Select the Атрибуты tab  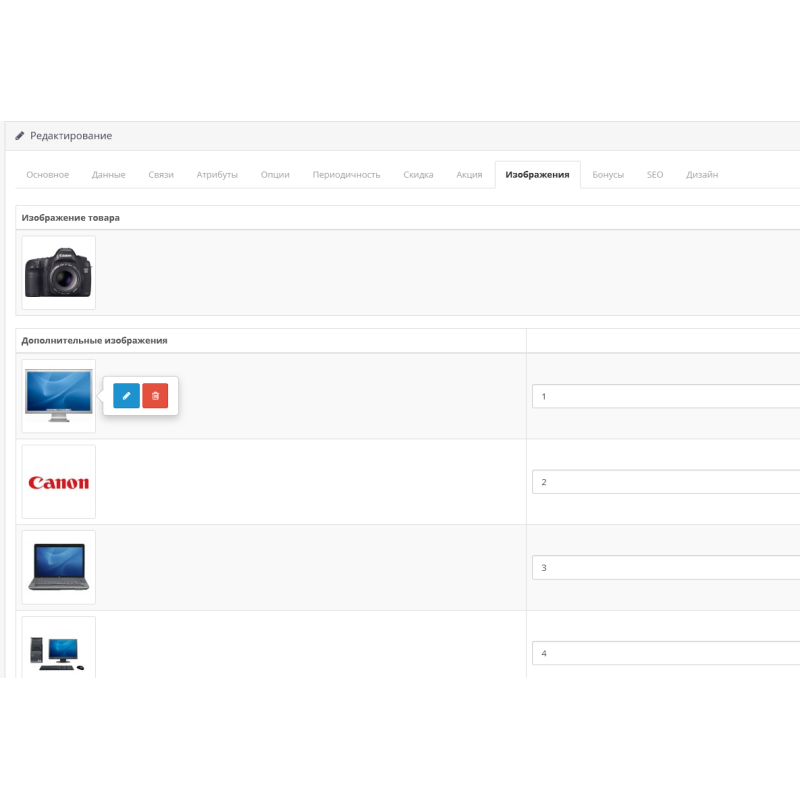[217, 175]
